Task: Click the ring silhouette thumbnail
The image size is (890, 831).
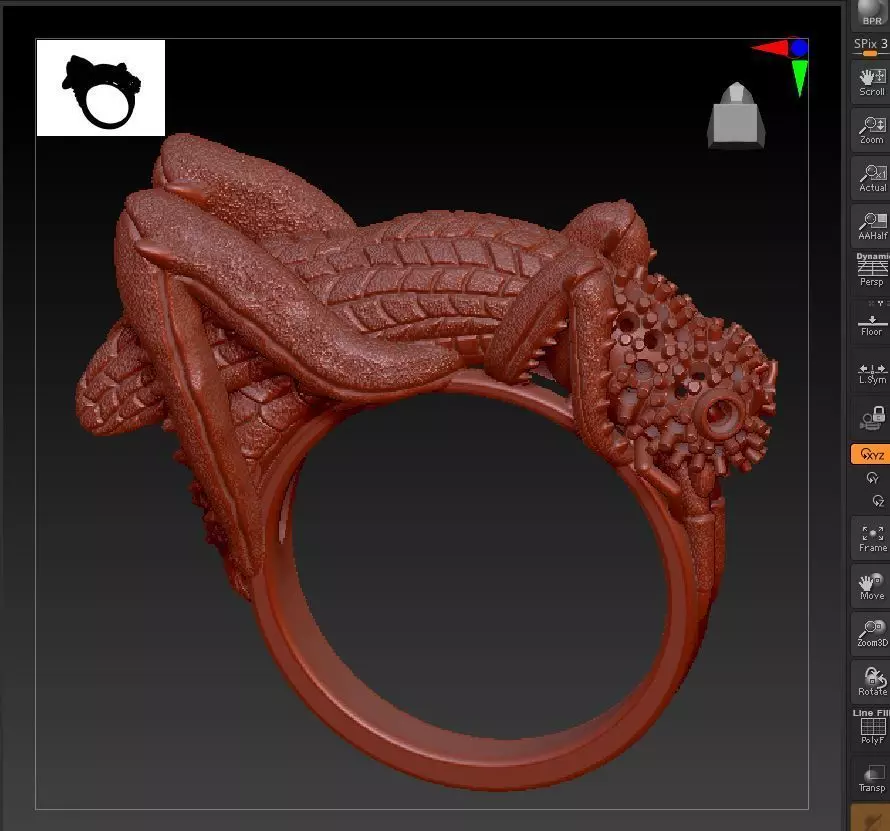Action: pyautogui.click(x=101, y=87)
